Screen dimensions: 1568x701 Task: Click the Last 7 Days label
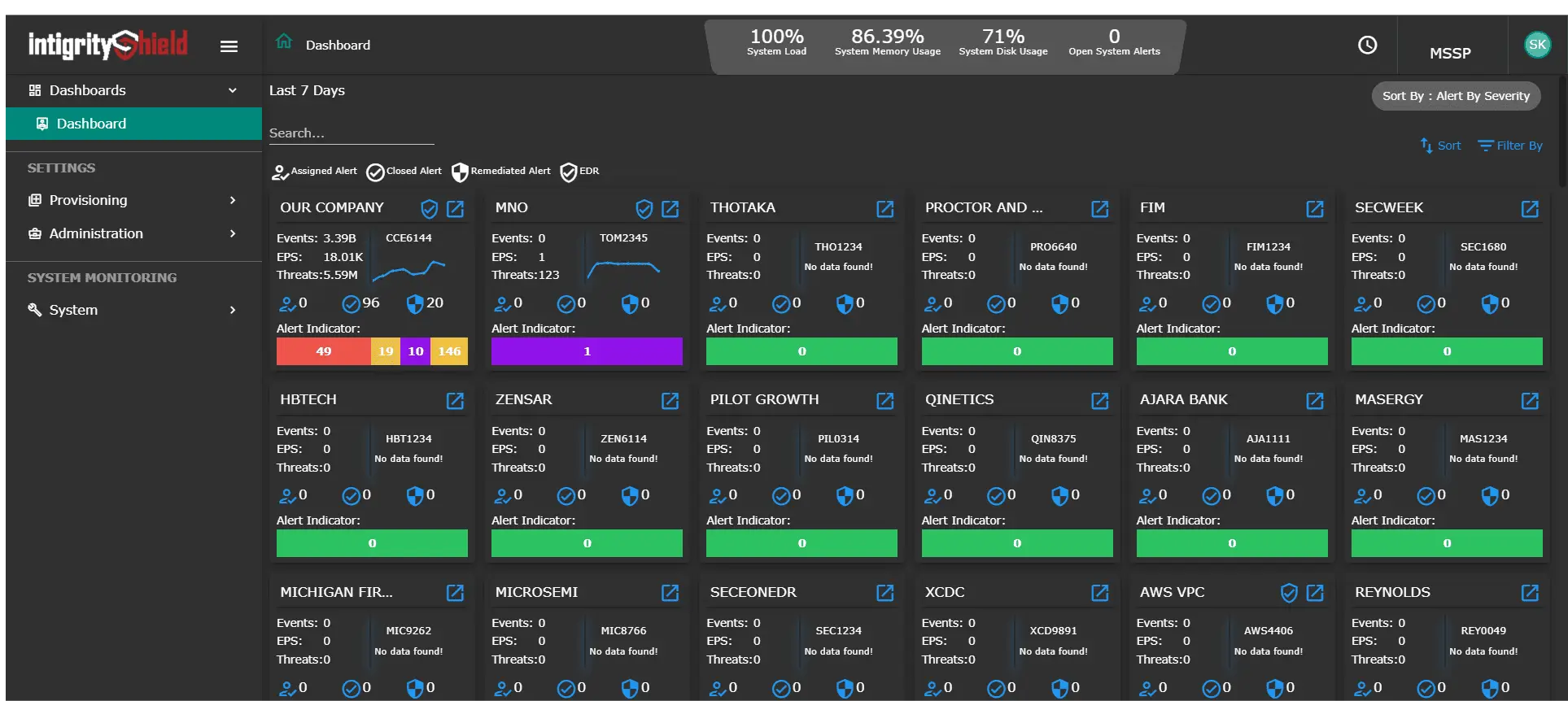[307, 90]
